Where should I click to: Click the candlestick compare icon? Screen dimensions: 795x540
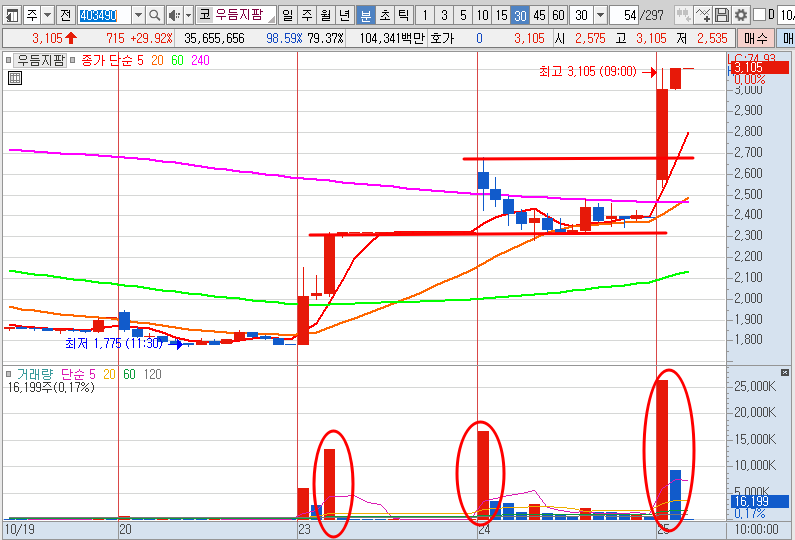tap(683, 15)
